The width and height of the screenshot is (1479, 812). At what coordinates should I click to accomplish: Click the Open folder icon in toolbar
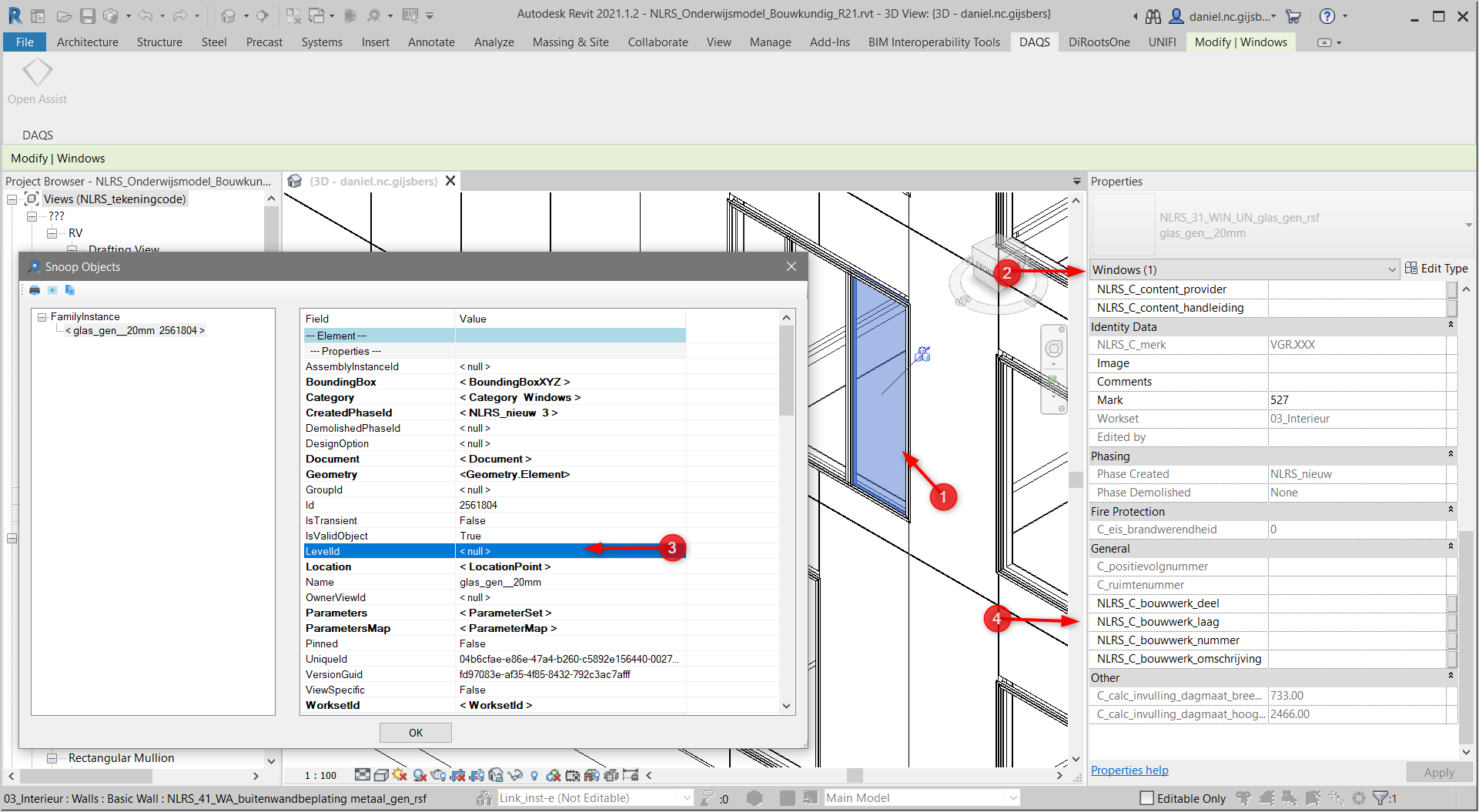click(x=65, y=16)
